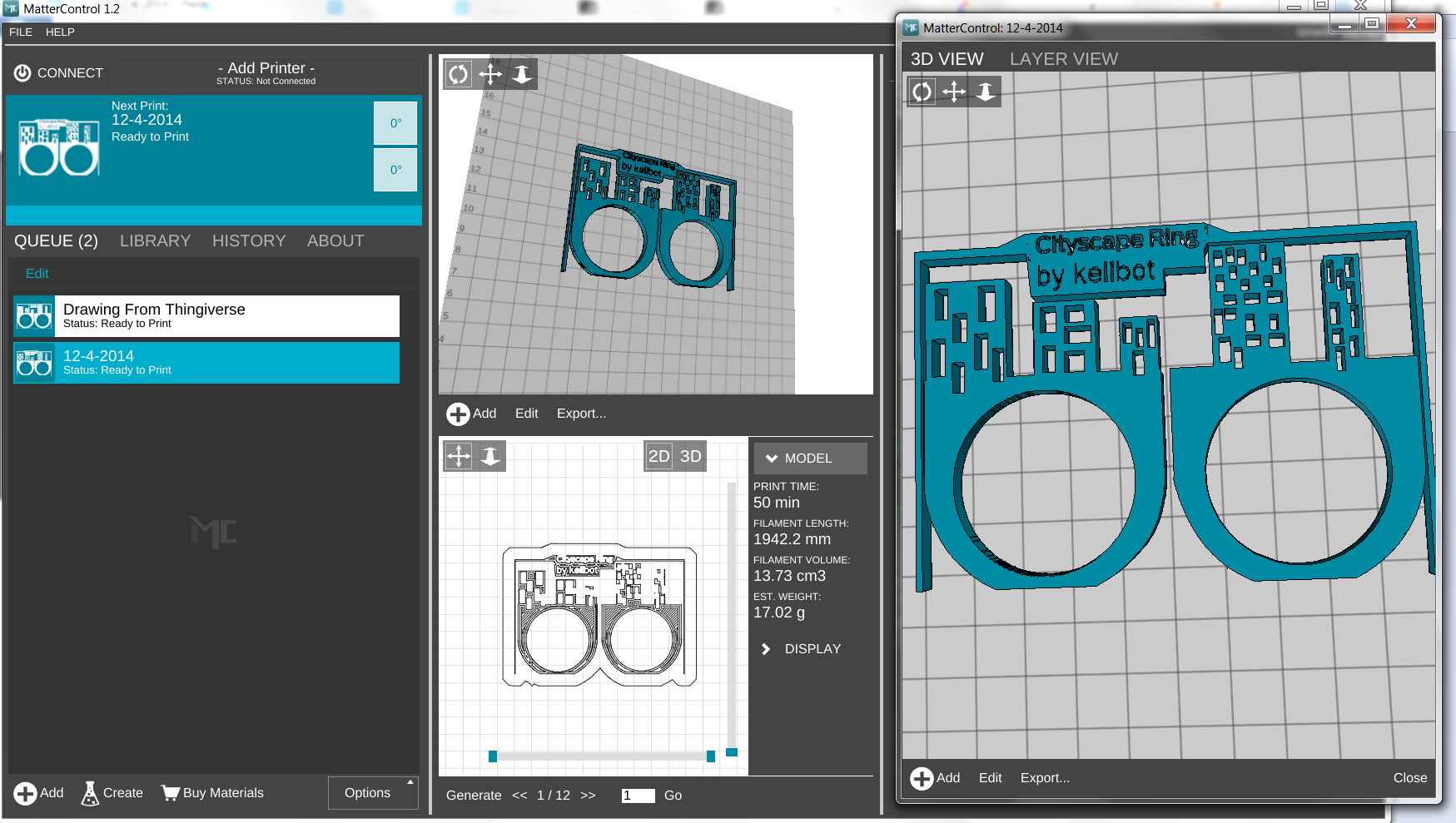The image size is (1456, 823).
Task: Select pan tool in the 12-4-2014 window
Action: (954, 92)
